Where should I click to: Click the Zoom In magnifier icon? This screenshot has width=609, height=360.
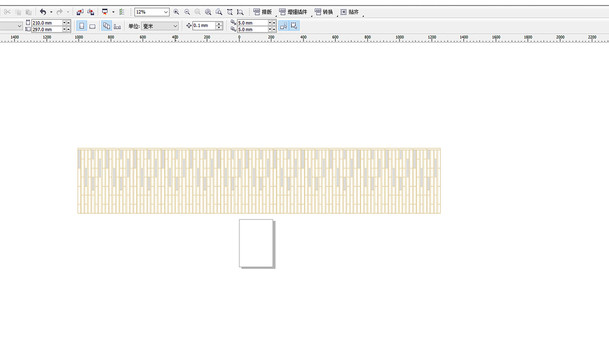click(x=176, y=12)
